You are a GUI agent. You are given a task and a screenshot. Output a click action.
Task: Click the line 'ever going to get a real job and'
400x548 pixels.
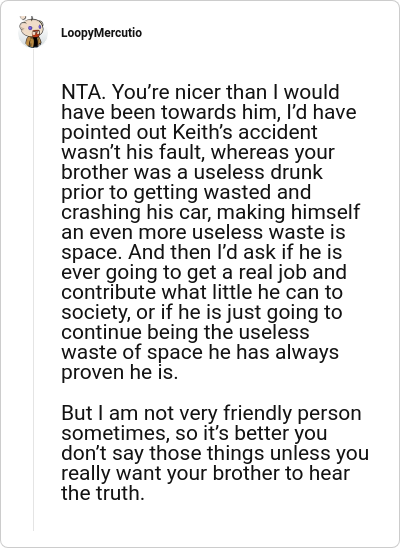click(x=204, y=273)
